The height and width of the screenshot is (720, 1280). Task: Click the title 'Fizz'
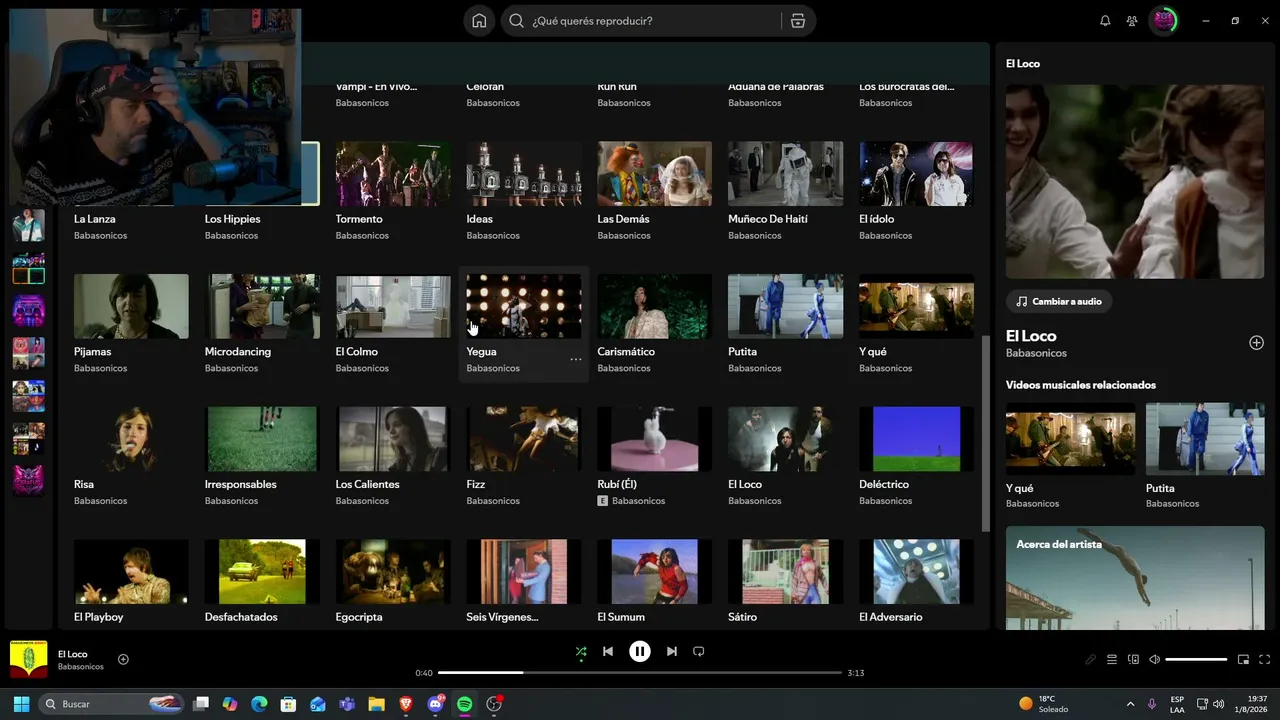pos(476,484)
